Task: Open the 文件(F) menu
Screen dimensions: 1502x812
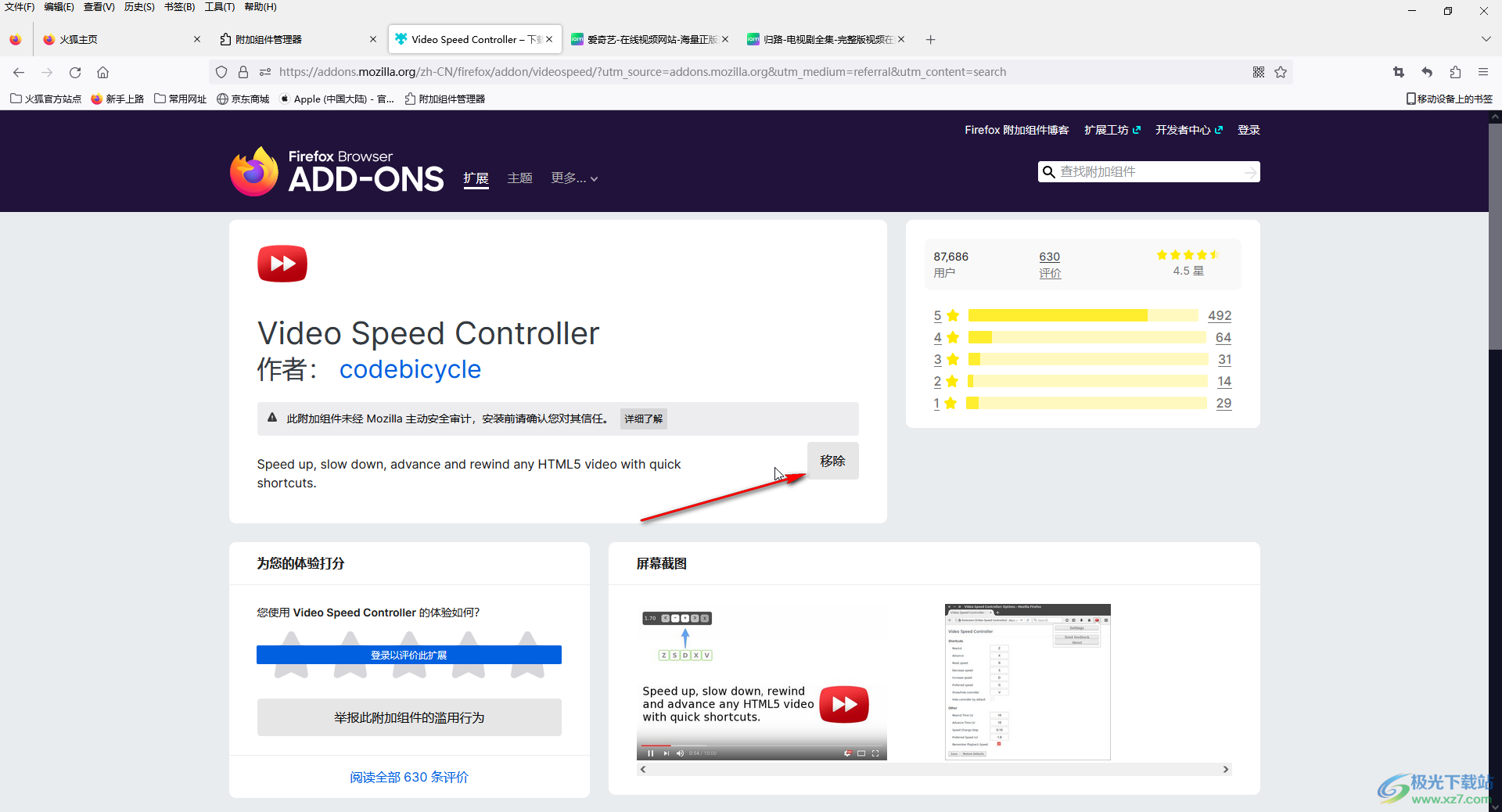Action: tap(20, 7)
